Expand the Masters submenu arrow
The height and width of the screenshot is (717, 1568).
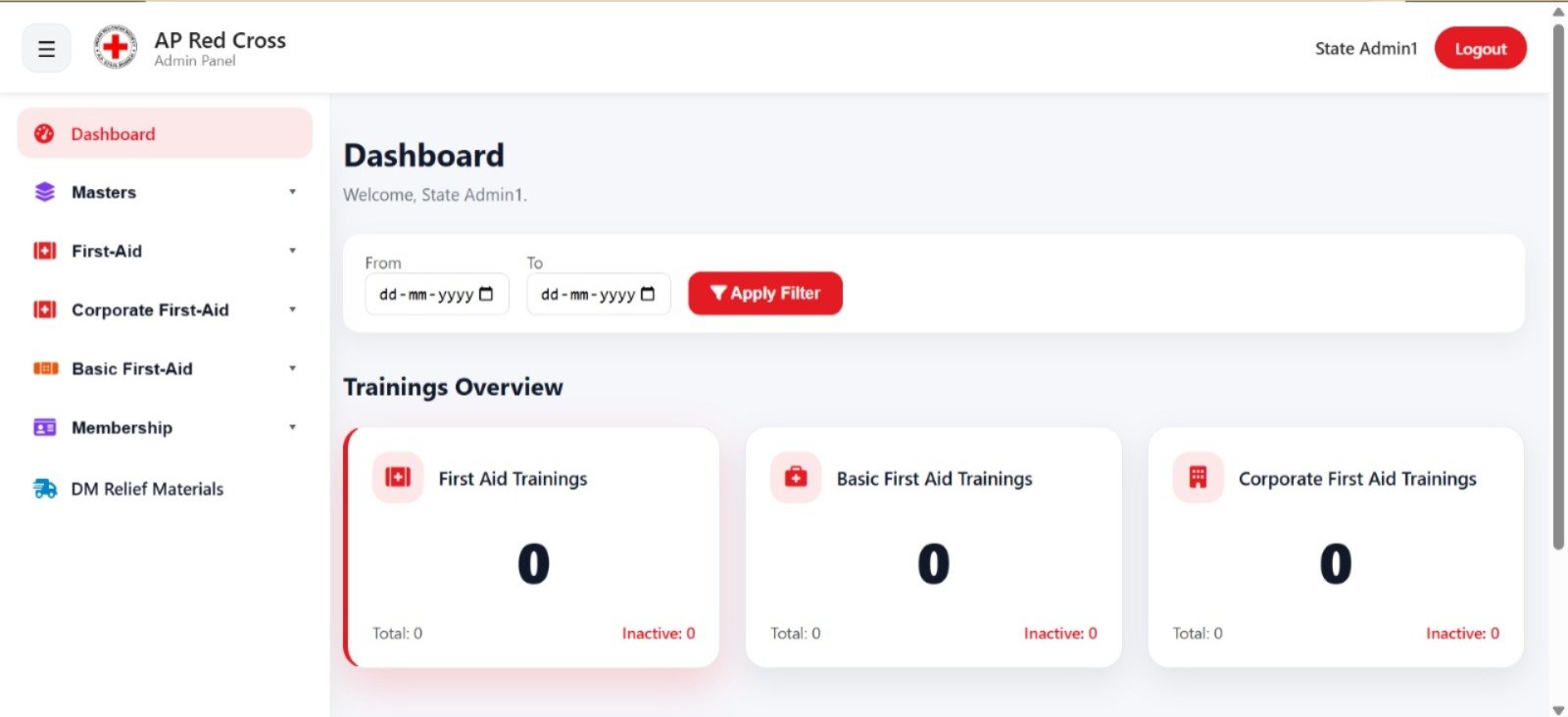[x=292, y=192]
